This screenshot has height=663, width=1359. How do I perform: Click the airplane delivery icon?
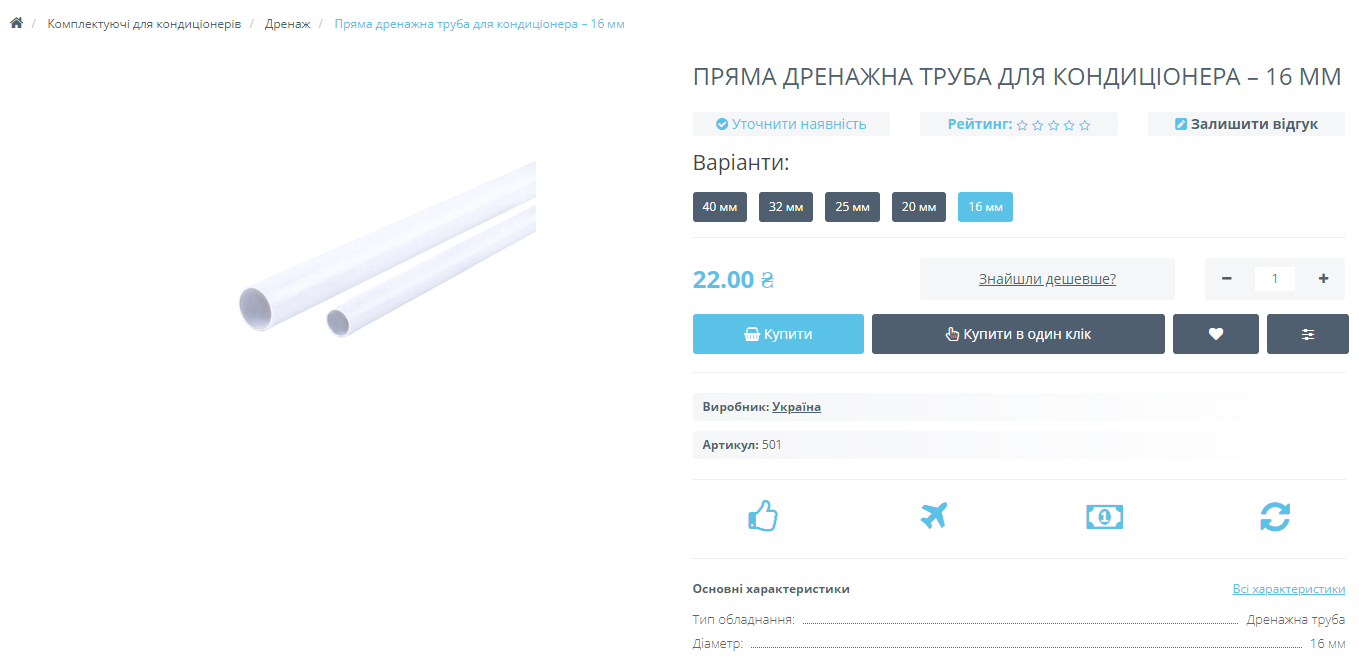pyautogui.click(x=933, y=516)
